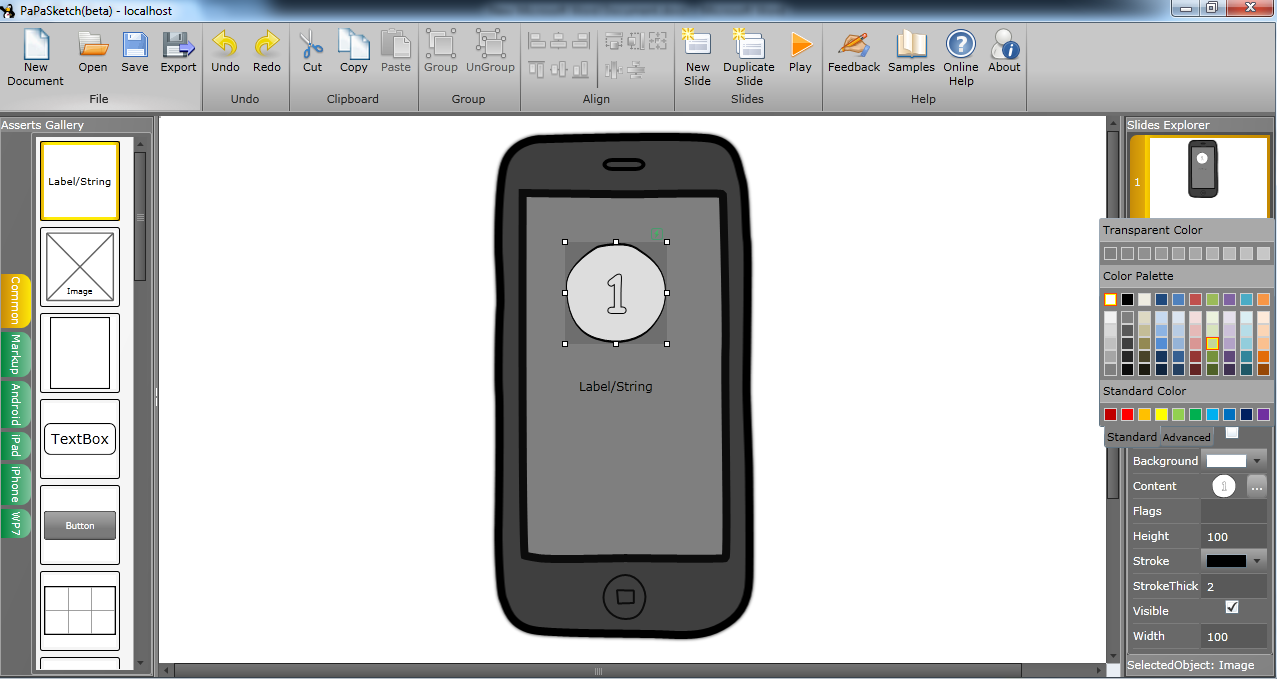1277x679 pixels.
Task: Select the empty rectangle asset
Action: pos(80,353)
